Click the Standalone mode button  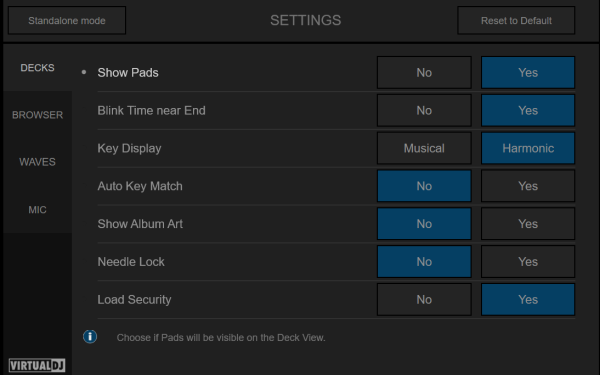(67, 20)
